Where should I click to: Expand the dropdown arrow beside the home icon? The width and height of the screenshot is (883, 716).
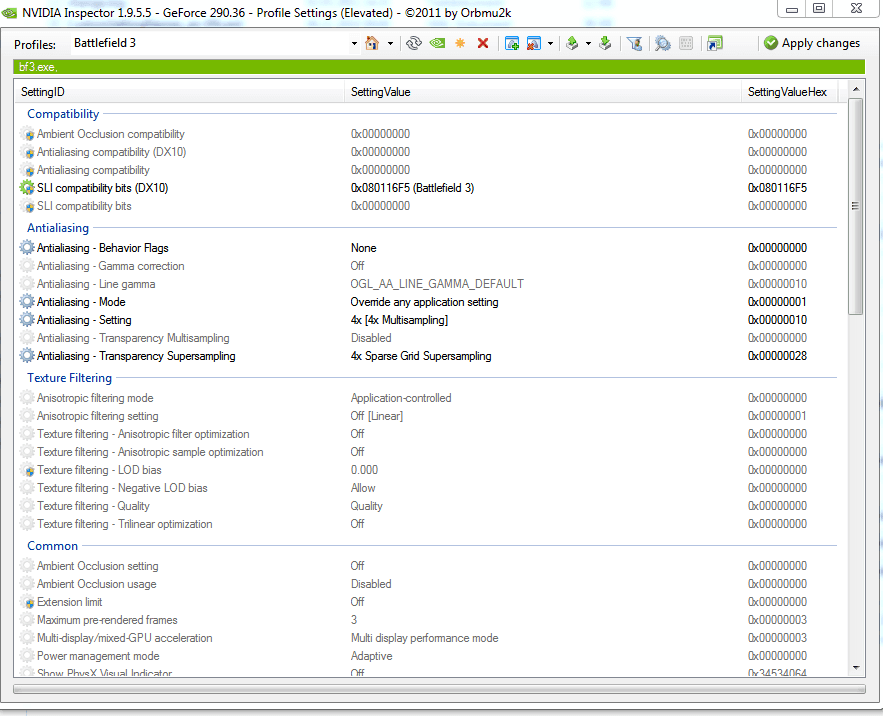(390, 43)
